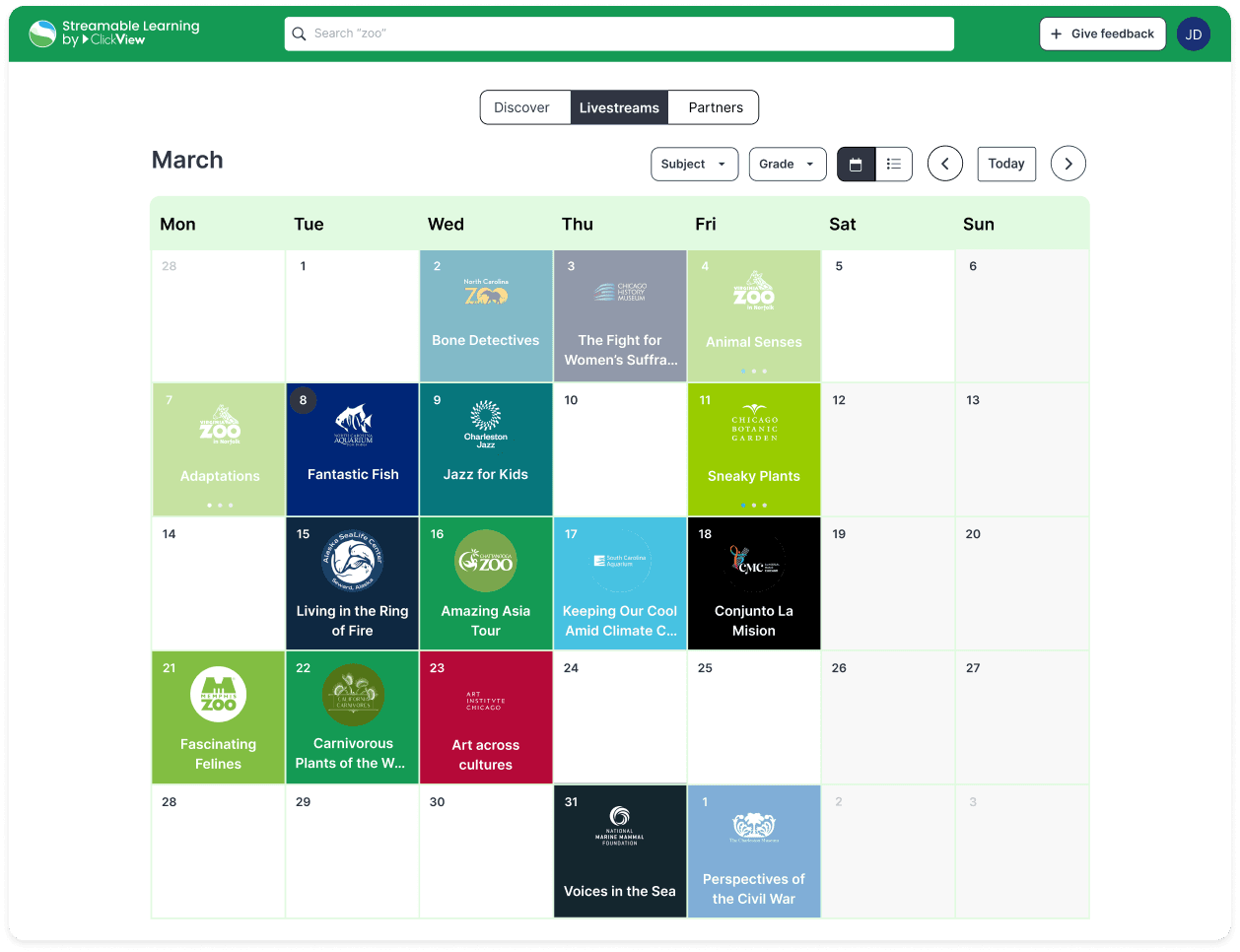Click Chicago Botanic Garden logo

tap(754, 423)
